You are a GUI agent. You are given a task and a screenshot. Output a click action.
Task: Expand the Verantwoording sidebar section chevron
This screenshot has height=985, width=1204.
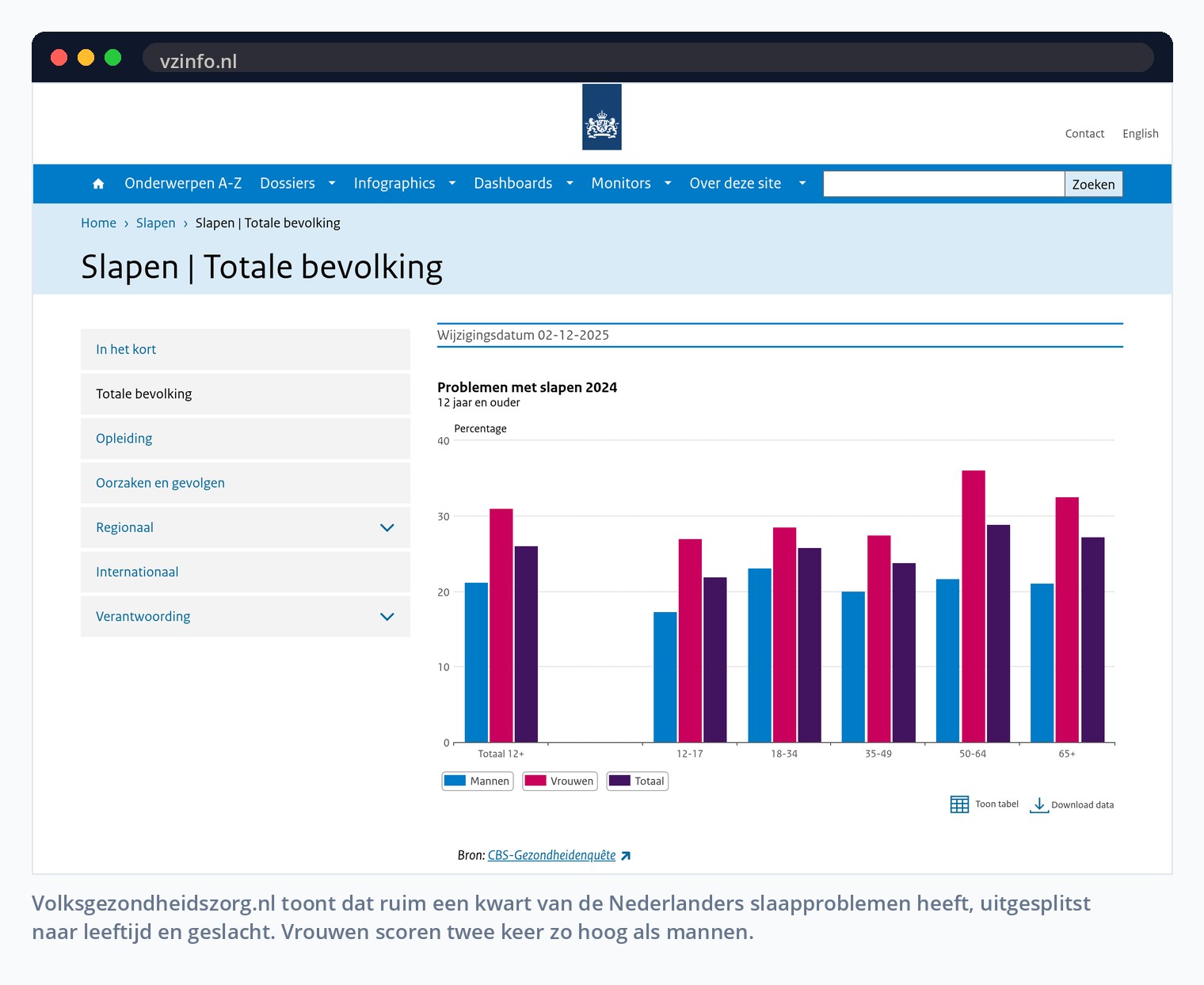[x=387, y=617]
